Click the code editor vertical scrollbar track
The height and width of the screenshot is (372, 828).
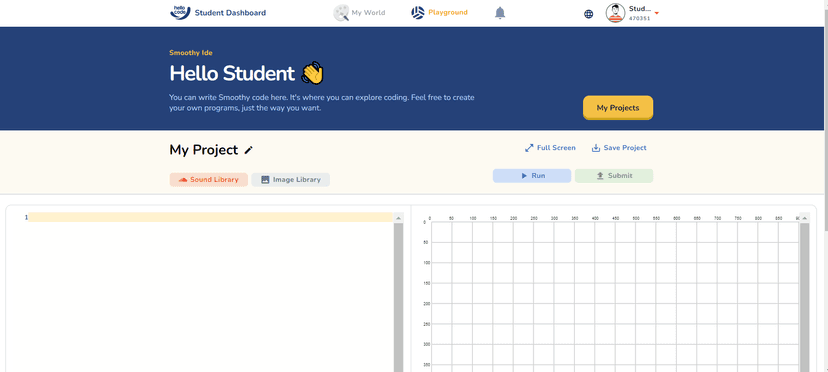(x=399, y=297)
